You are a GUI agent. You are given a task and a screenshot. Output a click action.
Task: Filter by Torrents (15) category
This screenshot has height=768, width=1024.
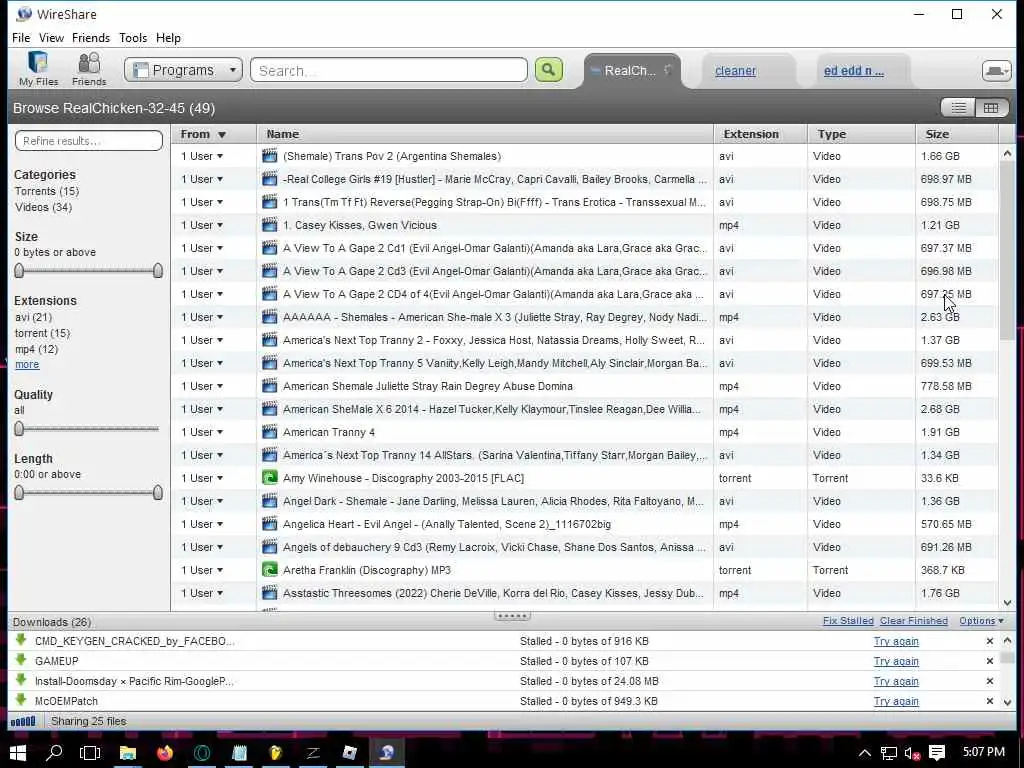pyautogui.click(x=47, y=191)
